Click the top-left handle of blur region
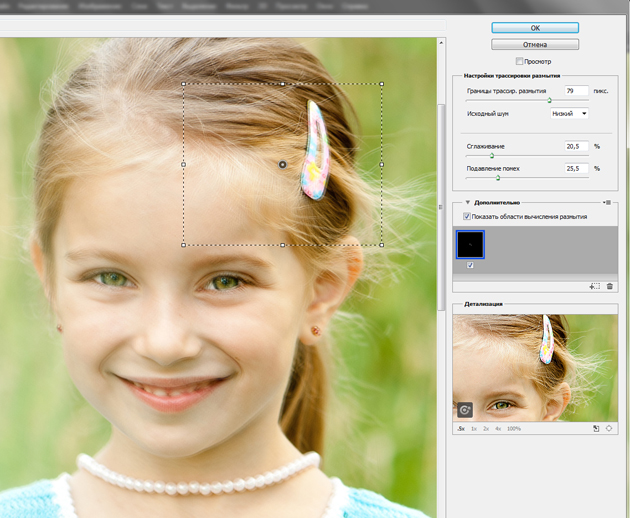Screen dimensions: 630x518 pos(184,84)
